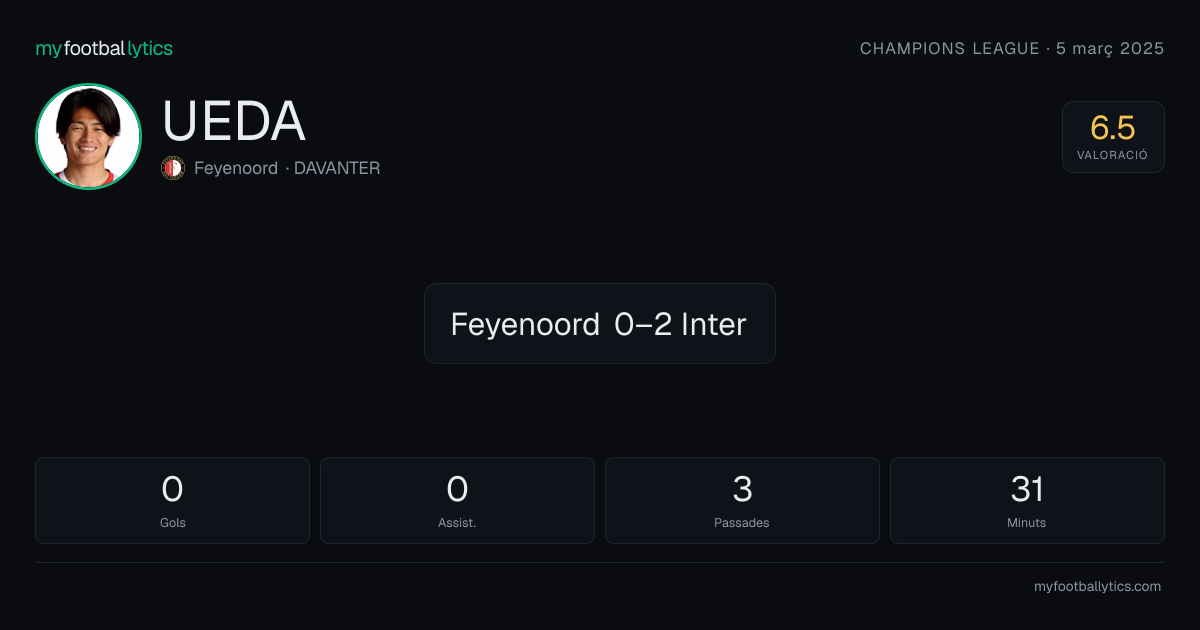The height and width of the screenshot is (630, 1200).
Task: Click the Feyenoord 0–2 Inter score box
Action: point(600,323)
